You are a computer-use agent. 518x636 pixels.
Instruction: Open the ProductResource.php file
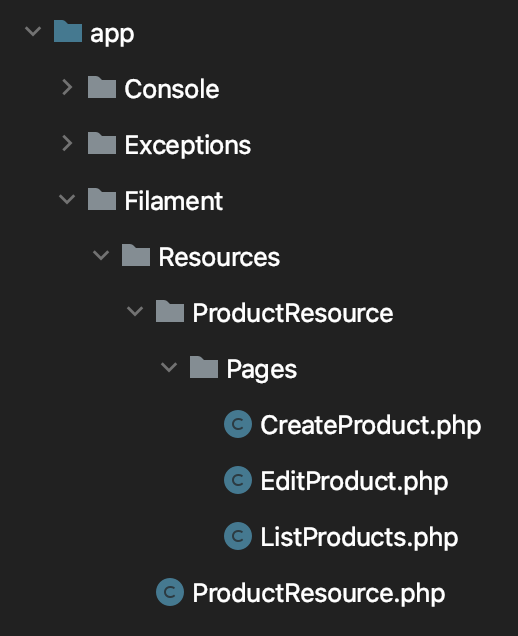(318, 593)
